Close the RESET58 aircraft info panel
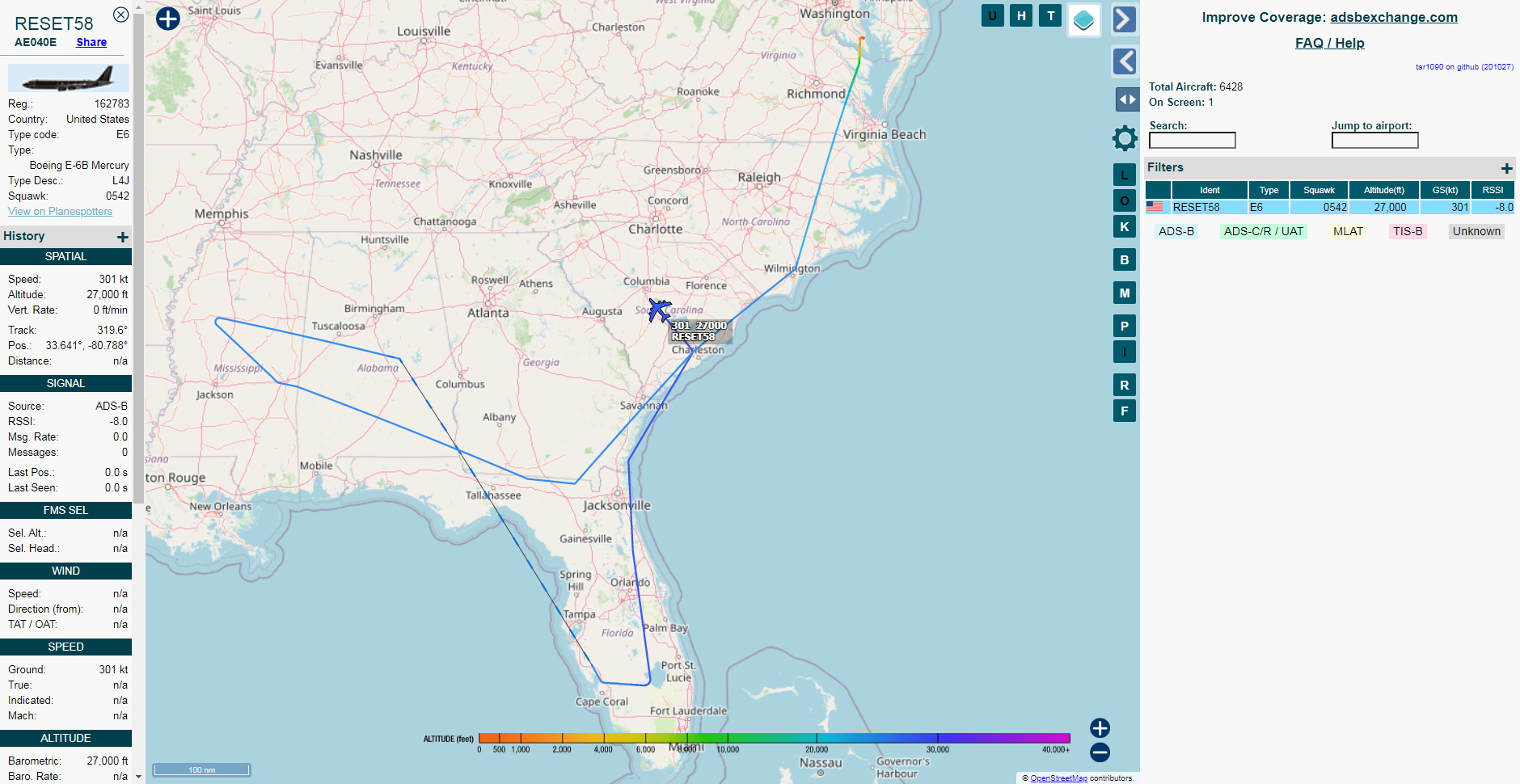Viewport: 1520px width, 784px height. (120, 15)
